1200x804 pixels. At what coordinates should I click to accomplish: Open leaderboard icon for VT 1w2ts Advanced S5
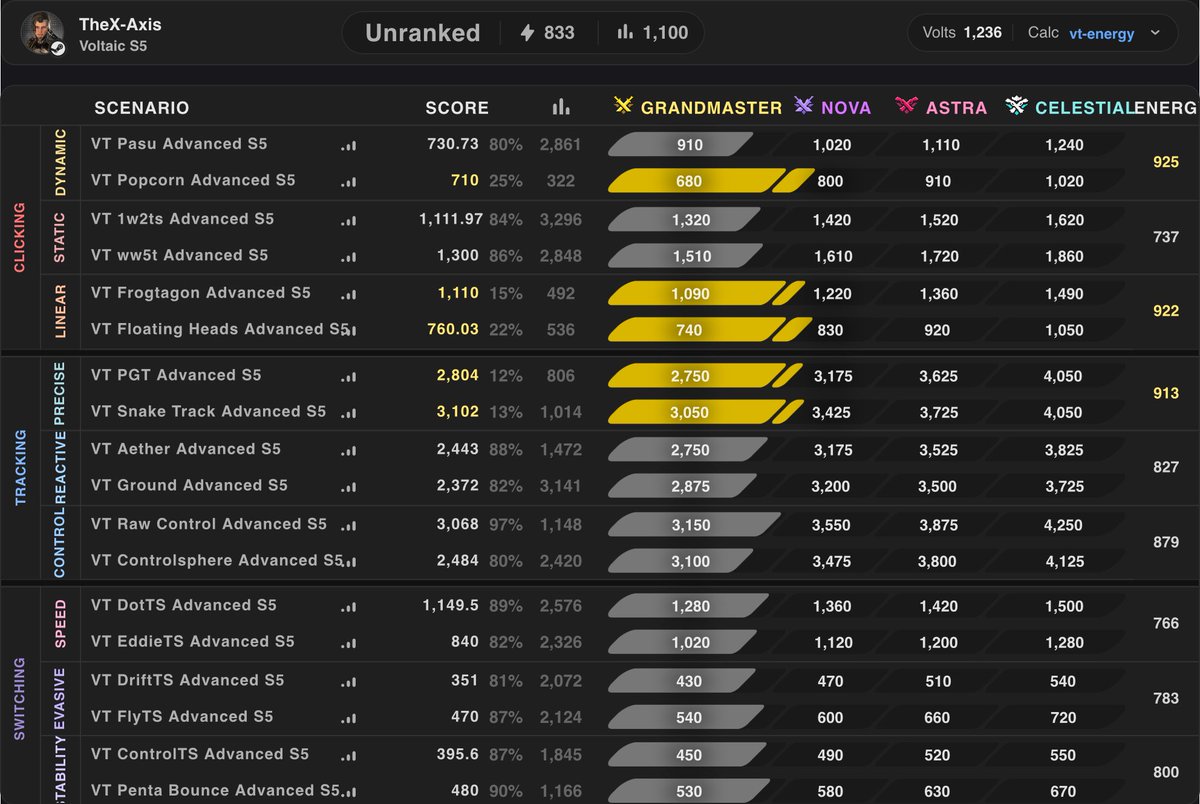(348, 220)
